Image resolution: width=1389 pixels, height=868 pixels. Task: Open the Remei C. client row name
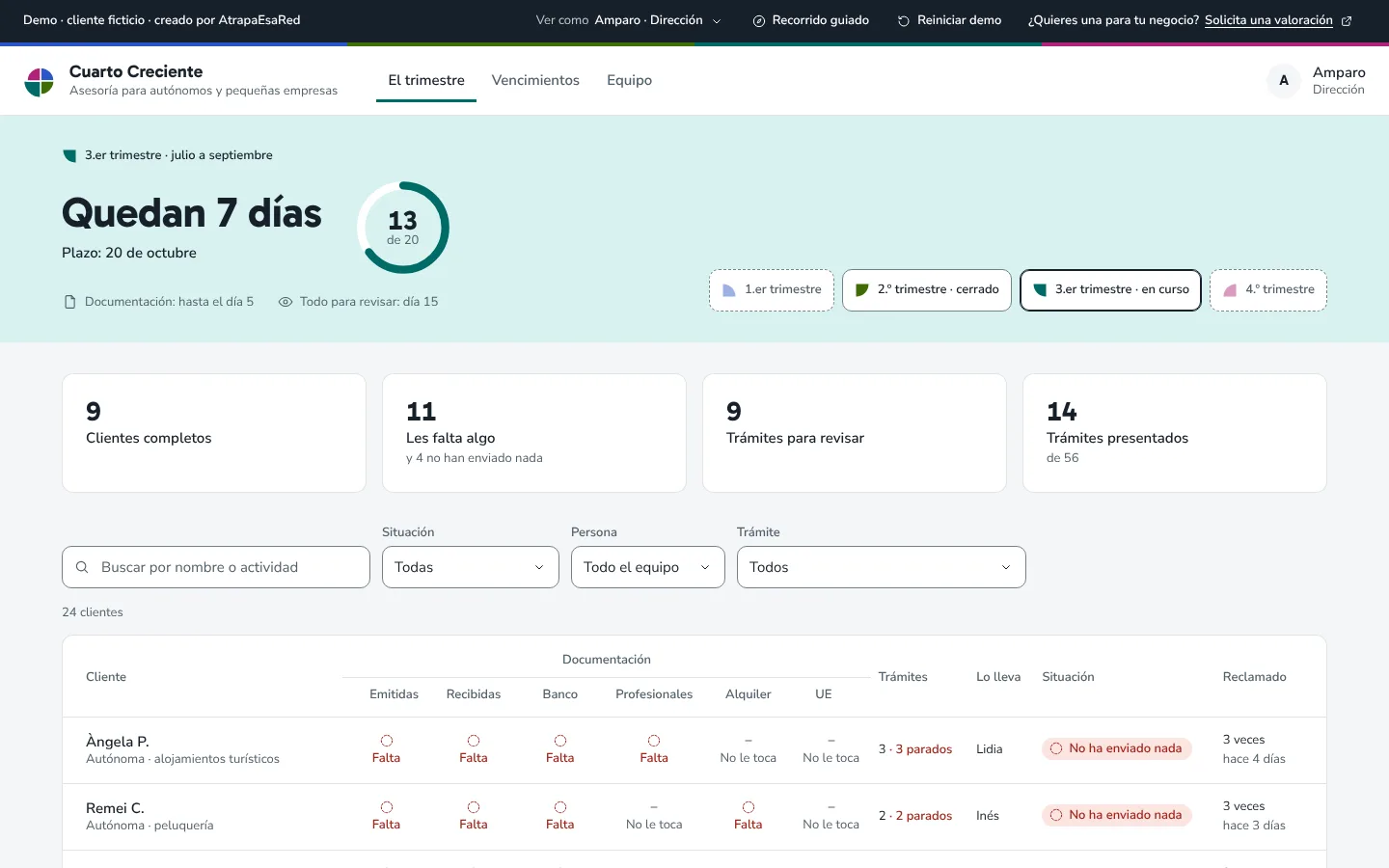[x=115, y=808]
